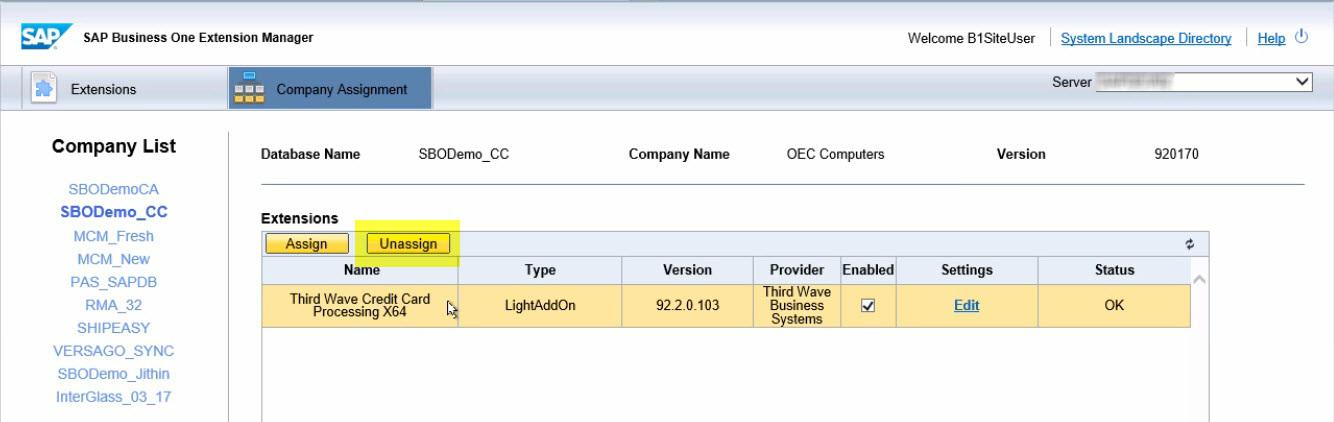This screenshot has height=422, width=1334.
Task: Click the Company List heading
Action: 114,146
